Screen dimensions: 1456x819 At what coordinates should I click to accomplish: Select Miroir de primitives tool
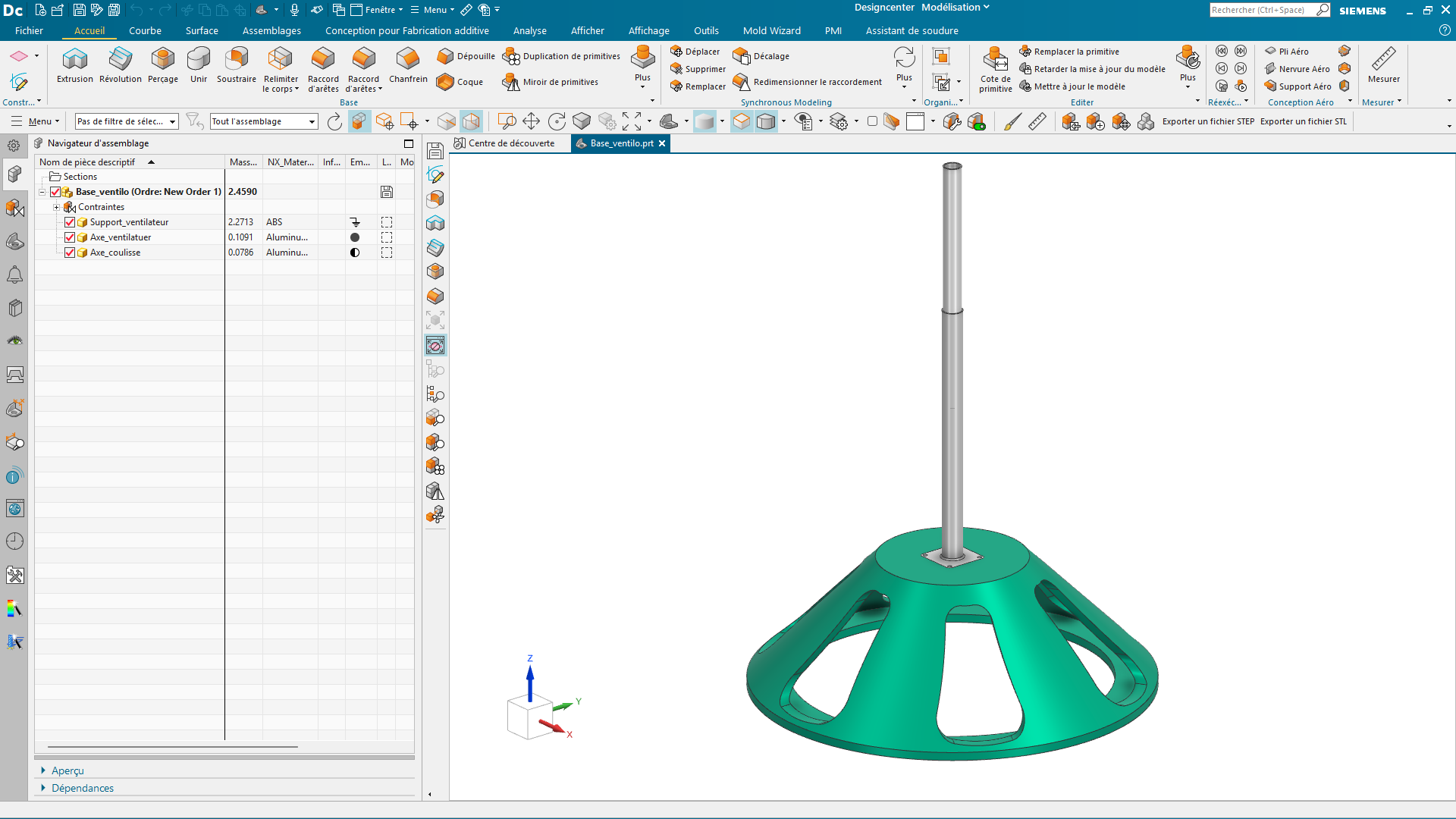[551, 82]
